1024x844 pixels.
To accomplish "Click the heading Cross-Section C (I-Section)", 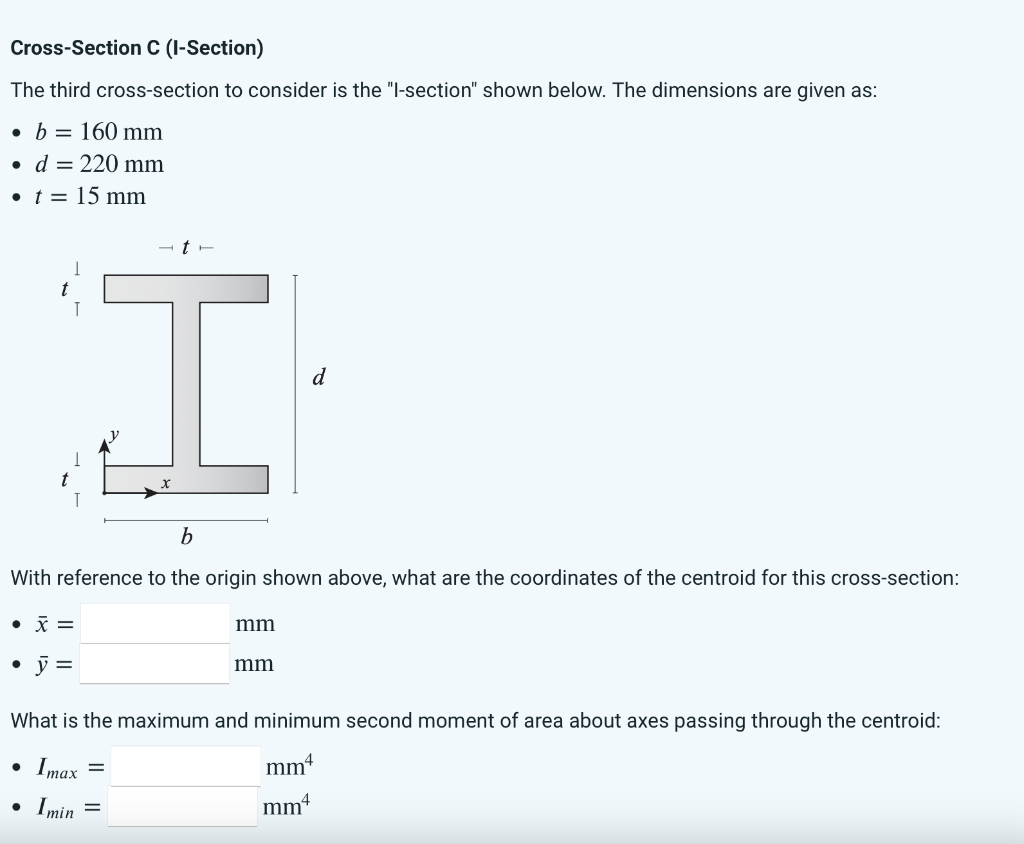I will pyautogui.click(x=138, y=47).
